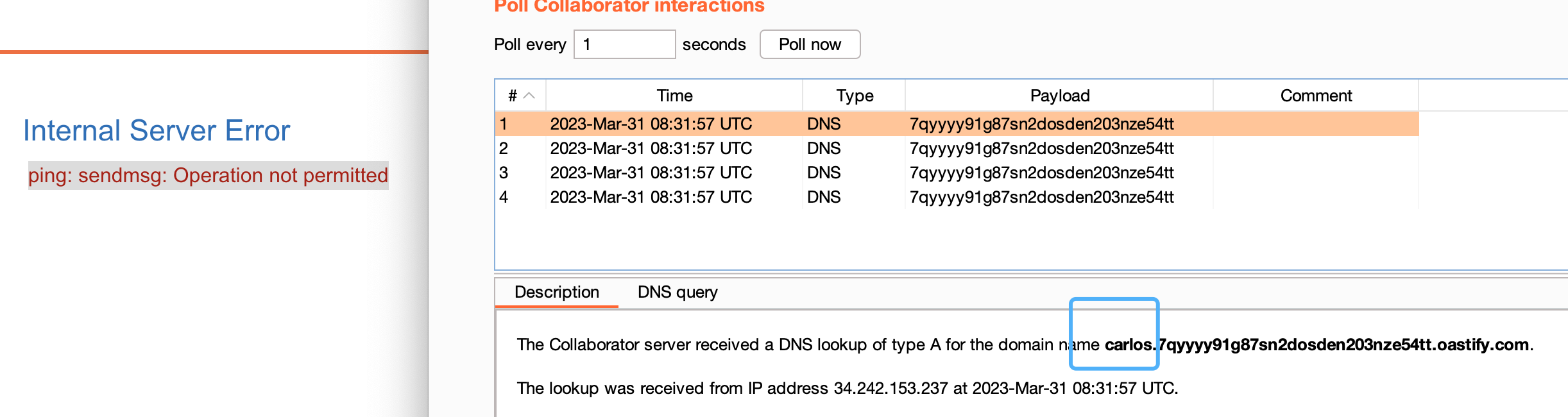Viewport: 1568px width, 417px height.
Task: Click the DNS type cell in row 4
Action: (x=824, y=197)
